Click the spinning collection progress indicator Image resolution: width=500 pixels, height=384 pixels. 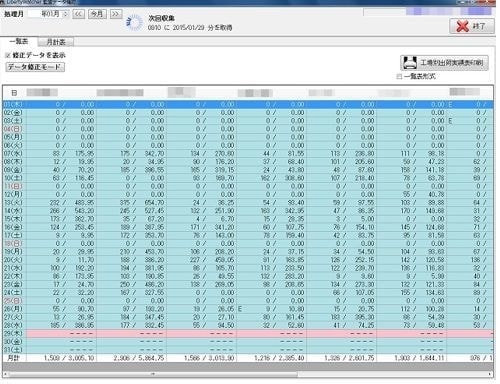pyautogui.click(x=134, y=23)
